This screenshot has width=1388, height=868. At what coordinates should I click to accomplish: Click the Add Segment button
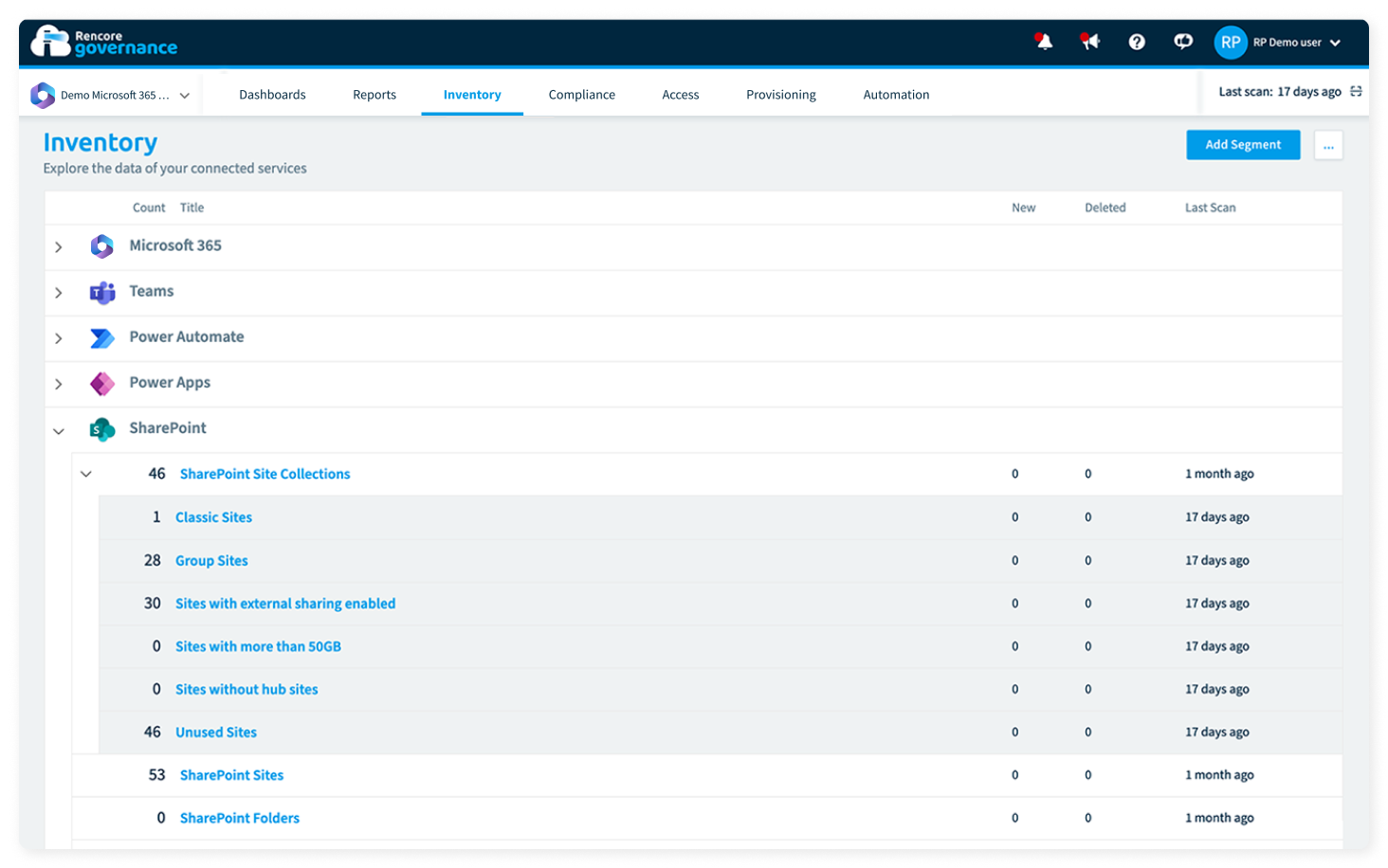[1243, 145]
